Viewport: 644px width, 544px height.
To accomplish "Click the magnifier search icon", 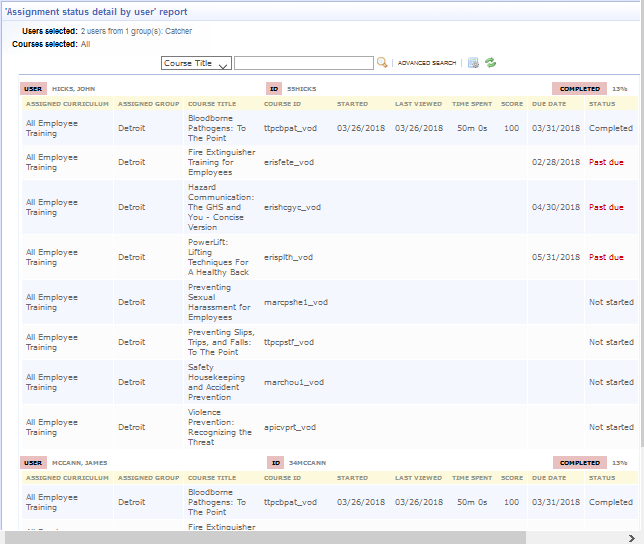I will [x=382, y=63].
